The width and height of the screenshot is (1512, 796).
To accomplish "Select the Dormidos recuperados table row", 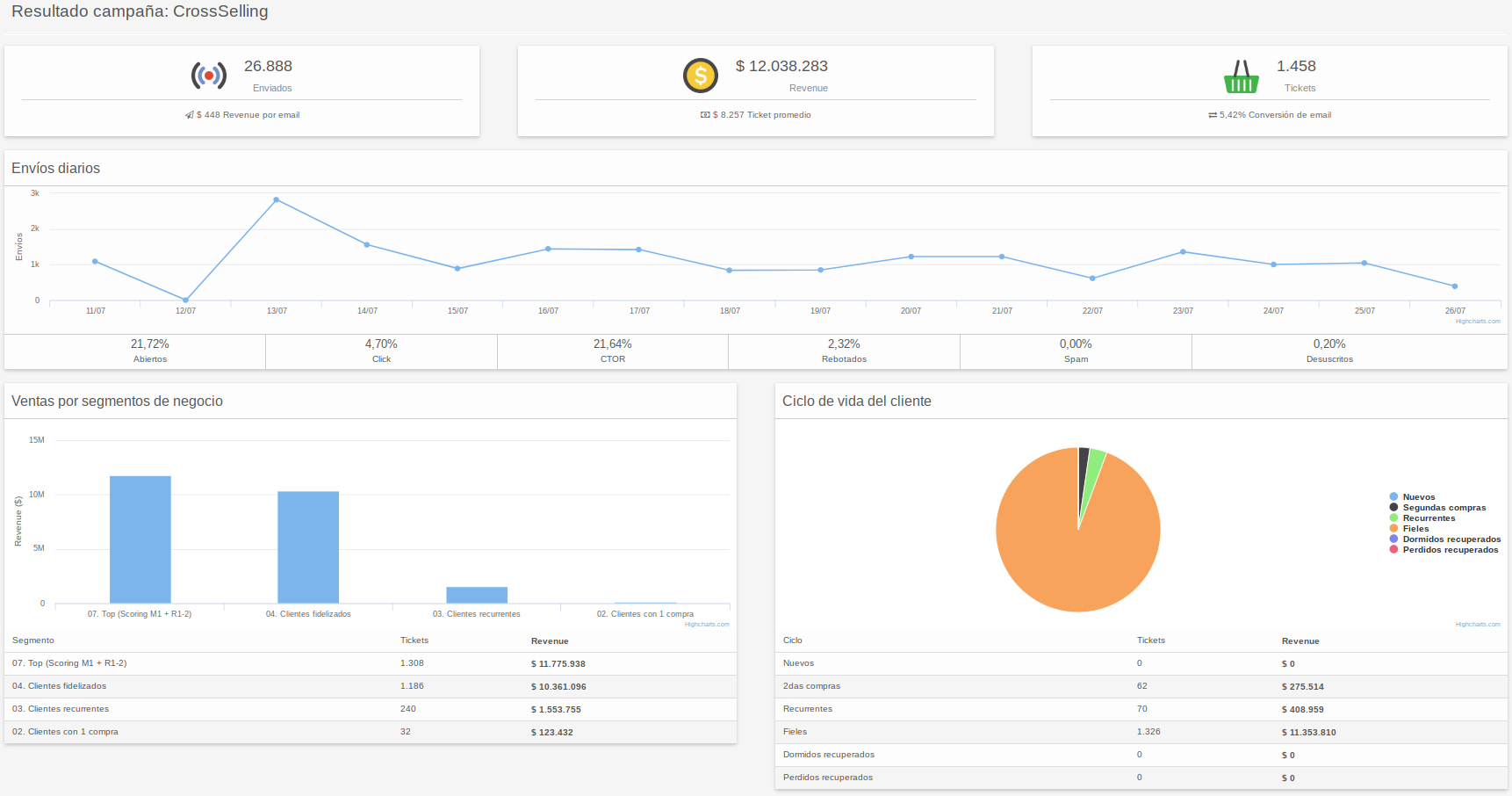I will pyautogui.click(x=1141, y=755).
